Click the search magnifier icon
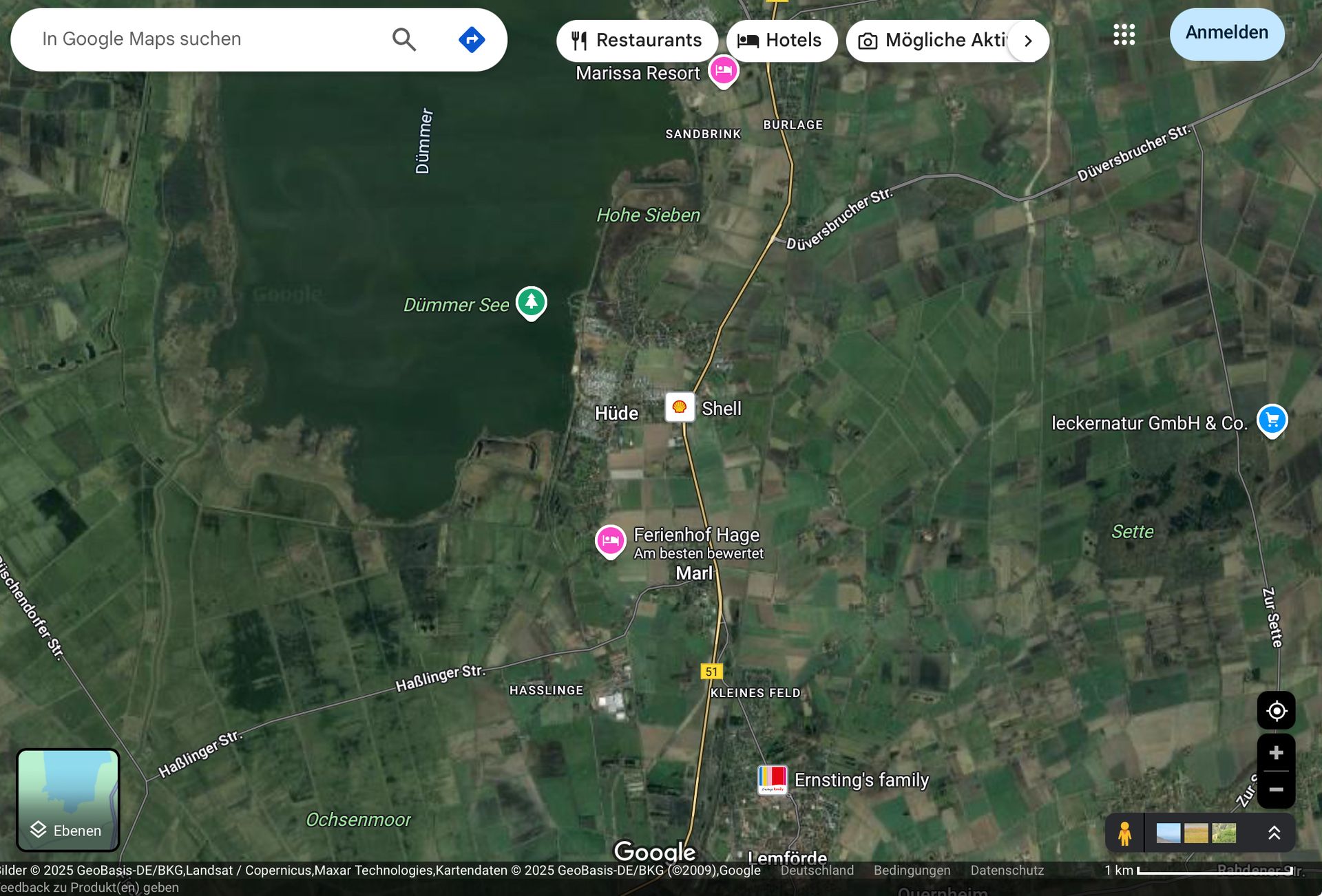This screenshot has height=896, width=1322. pyautogui.click(x=404, y=40)
